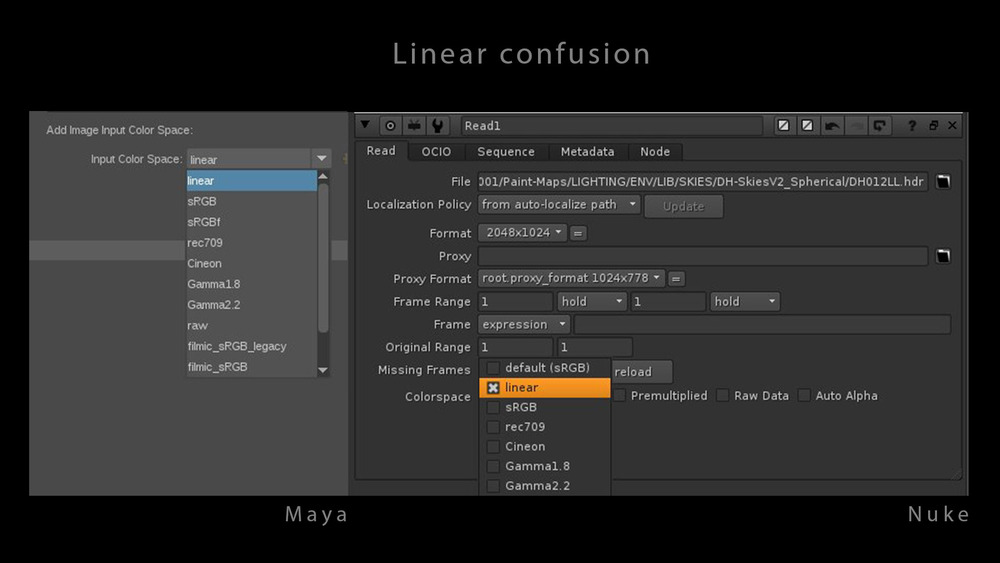Click the undo arrow icon in Read1 header
The width and height of the screenshot is (1000, 563).
click(x=832, y=126)
